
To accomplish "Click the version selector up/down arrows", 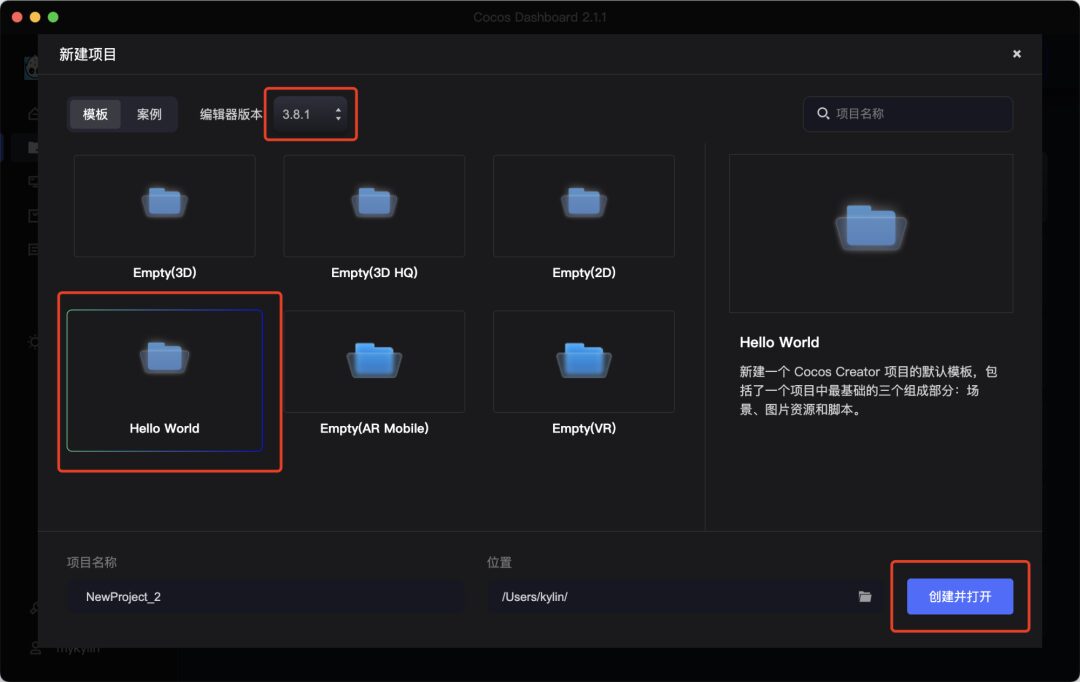I will click(x=338, y=114).
